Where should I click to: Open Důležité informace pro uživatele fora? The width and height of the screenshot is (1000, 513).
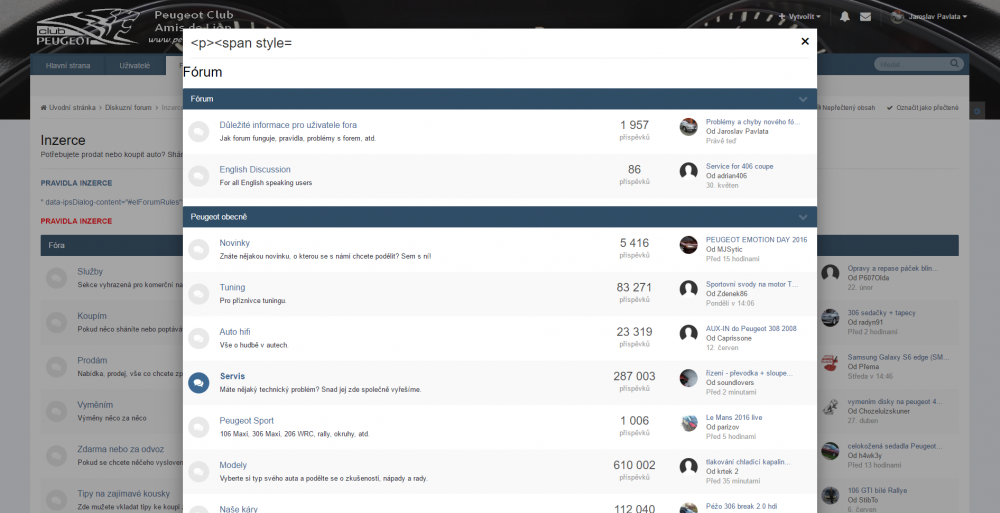(x=288, y=125)
